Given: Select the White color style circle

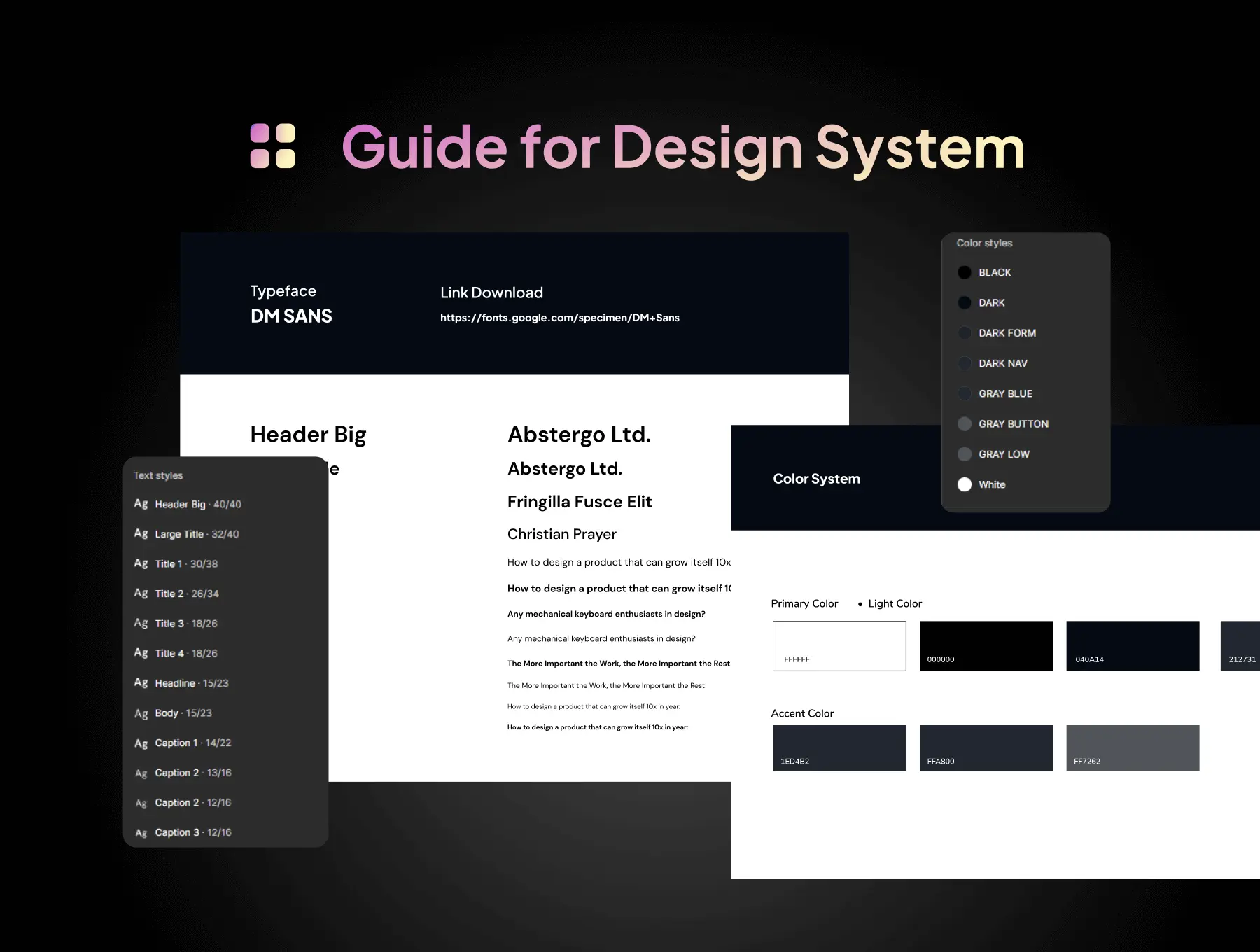Looking at the screenshot, I should (964, 484).
